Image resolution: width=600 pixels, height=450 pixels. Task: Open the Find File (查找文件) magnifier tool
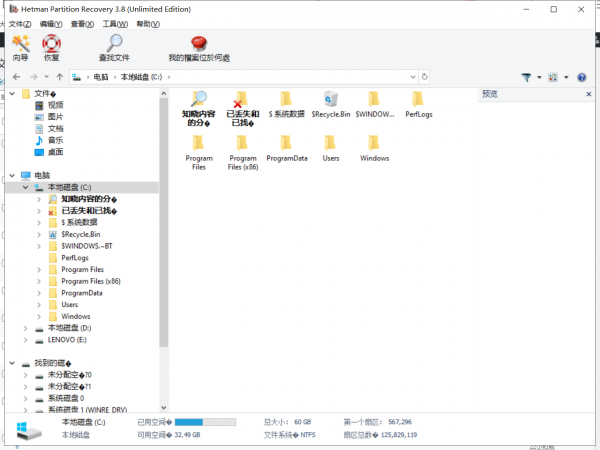point(114,48)
